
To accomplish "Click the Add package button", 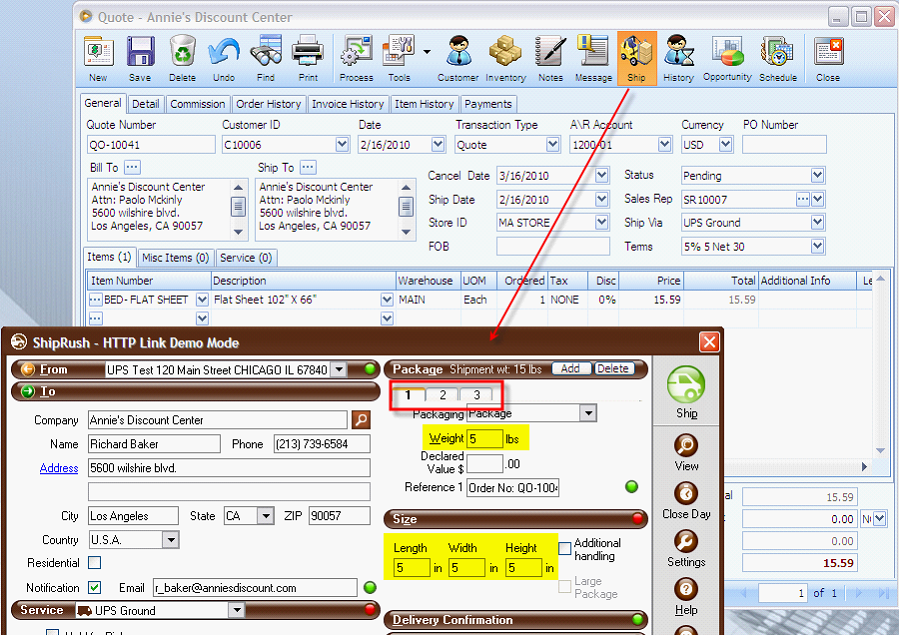I will [x=571, y=369].
